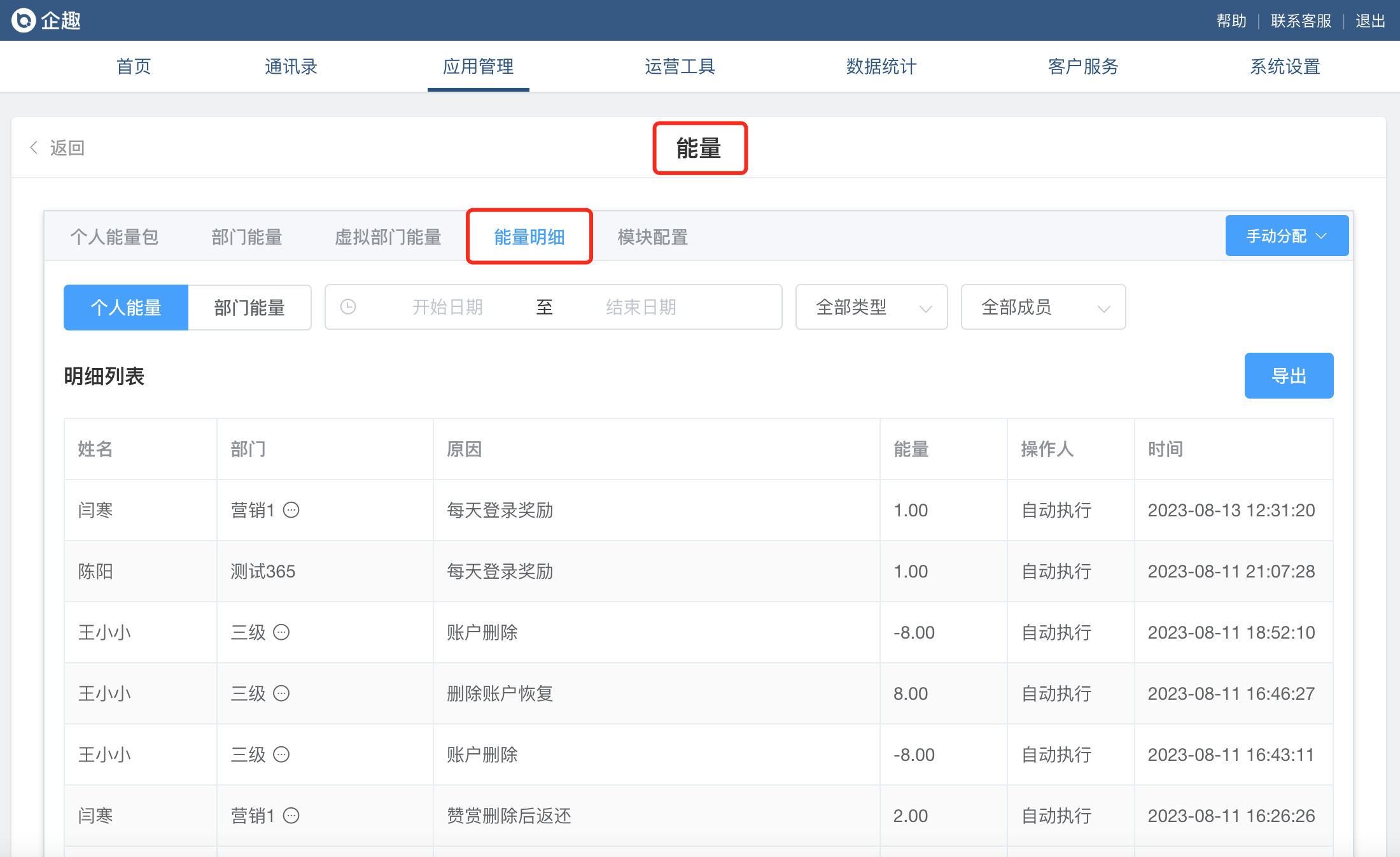
Task: Click the 结束日期 end date field
Action: tap(641, 307)
